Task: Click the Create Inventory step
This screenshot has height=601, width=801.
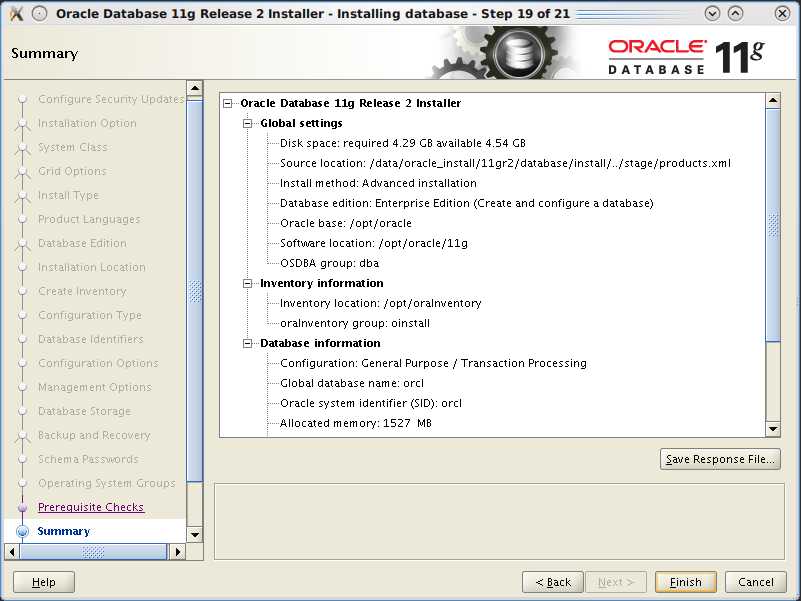Action: [82, 291]
